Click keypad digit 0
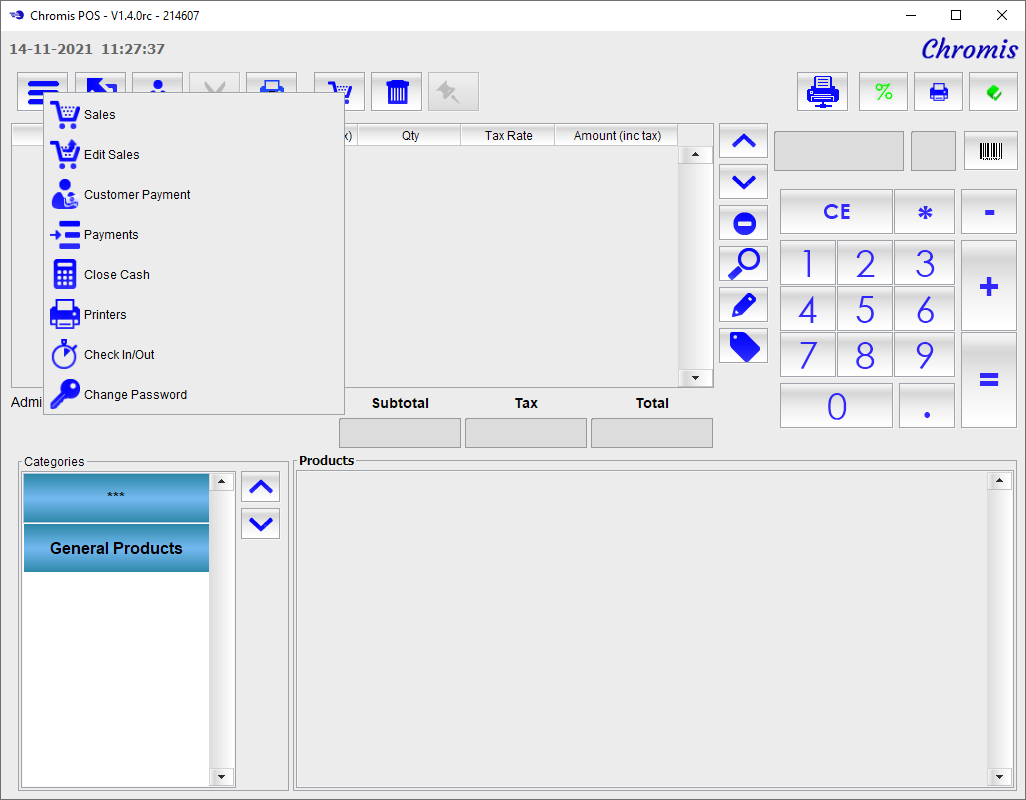The width and height of the screenshot is (1026, 800). pos(836,406)
